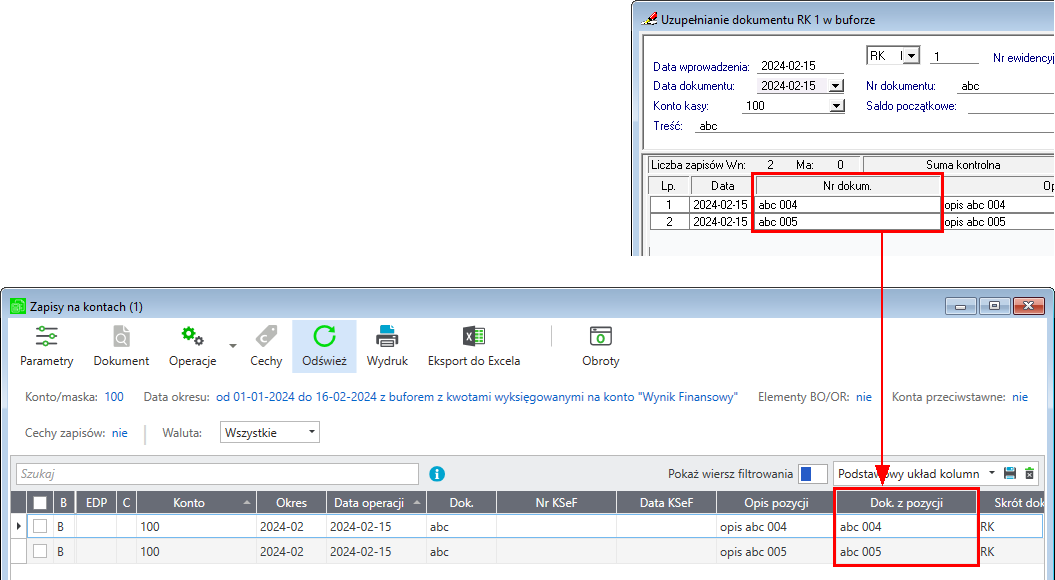This screenshot has height=580, width=1055.
Task: Click the document number field next to RK
Action: [954, 57]
